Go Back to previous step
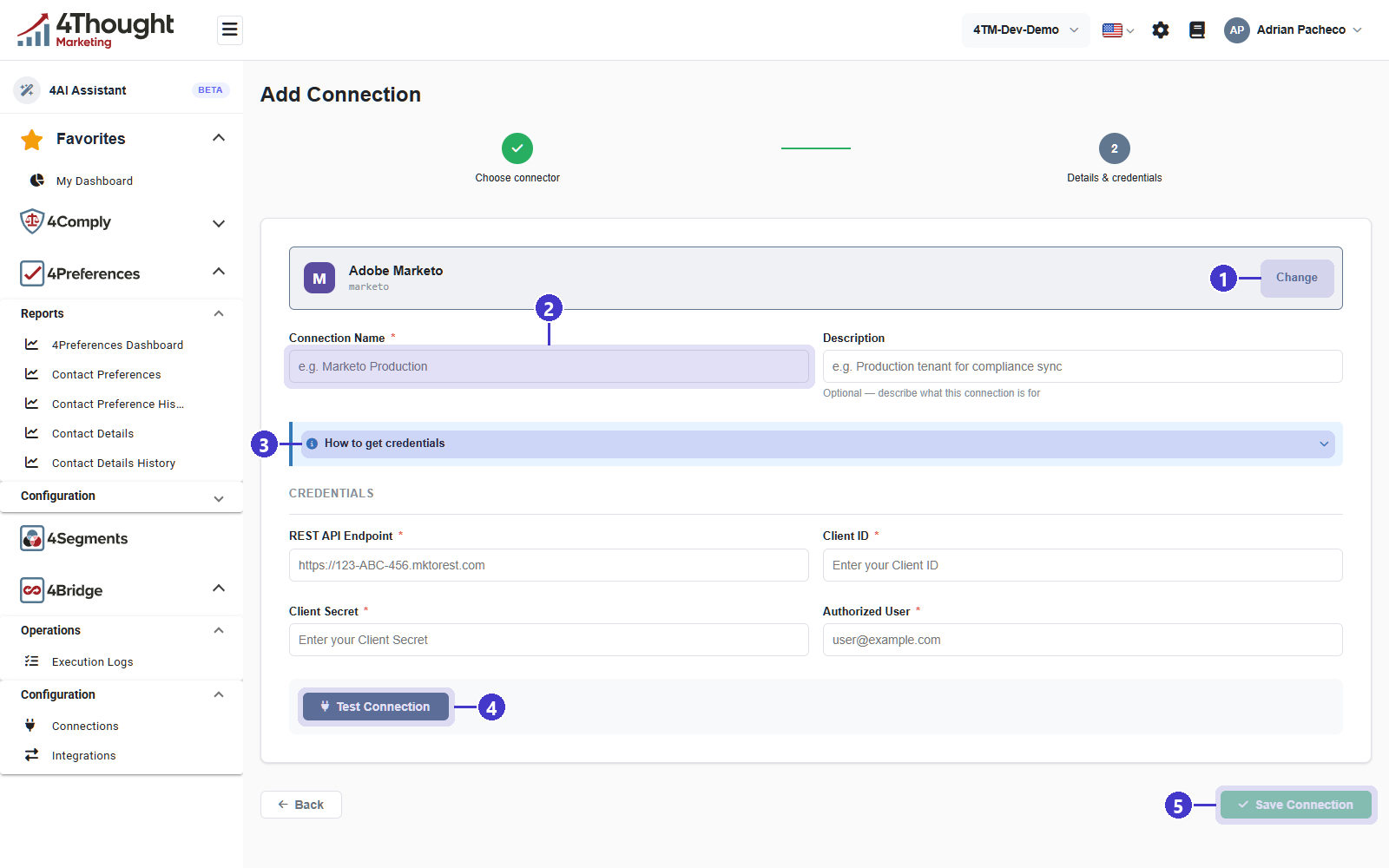This screenshot has width=1389, height=868. (301, 805)
